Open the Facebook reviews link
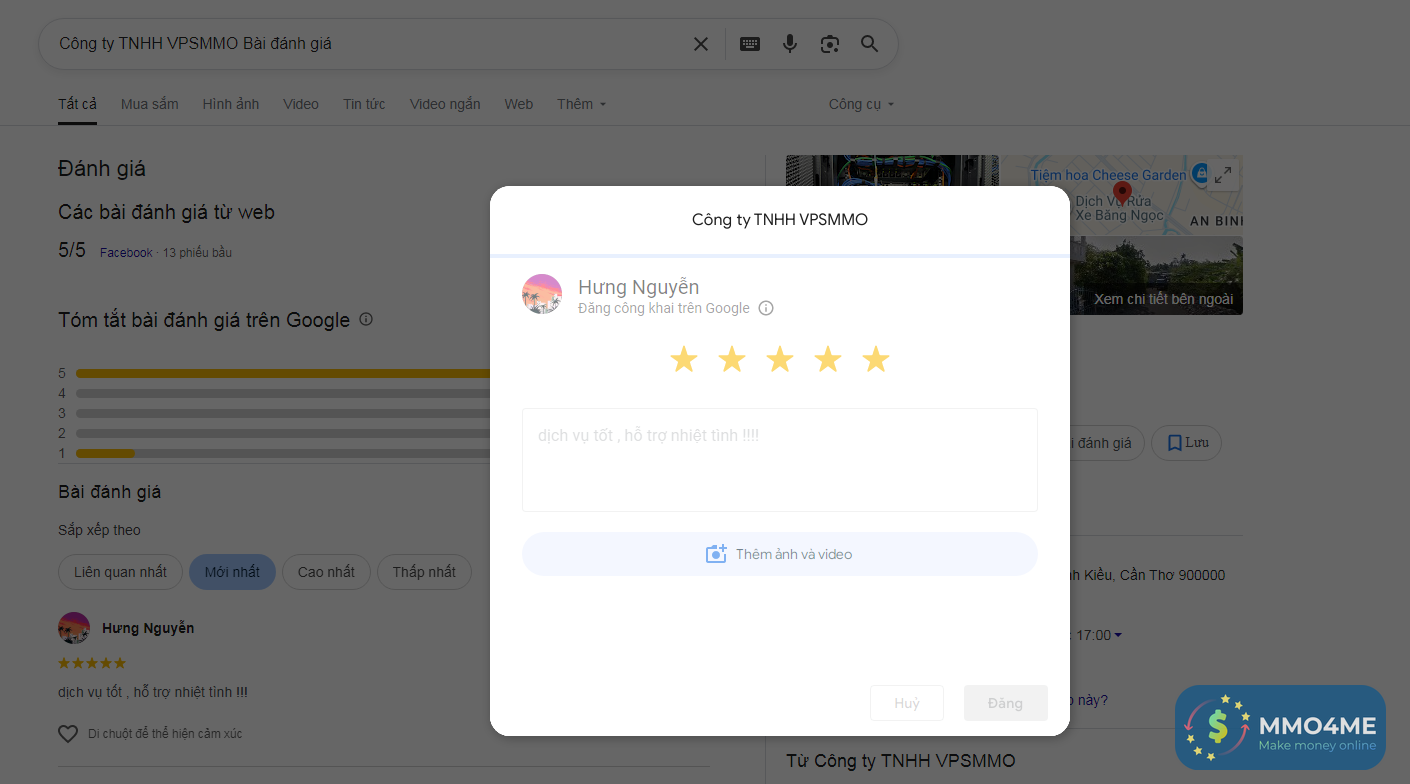Image resolution: width=1410 pixels, height=784 pixels. pyautogui.click(x=126, y=253)
